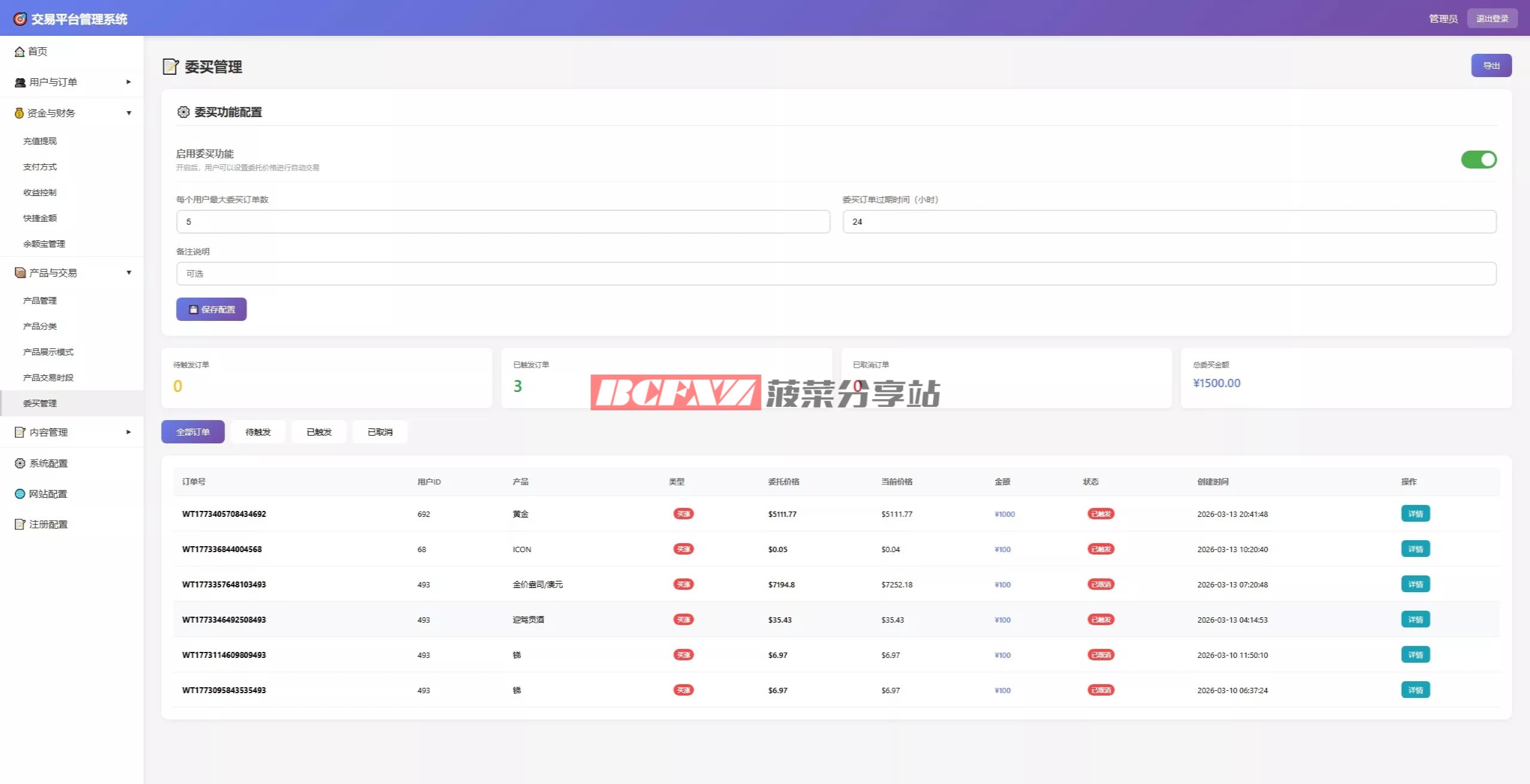The height and width of the screenshot is (784, 1530).
Task: Click the Content Management notepad icon
Action: tap(20, 432)
